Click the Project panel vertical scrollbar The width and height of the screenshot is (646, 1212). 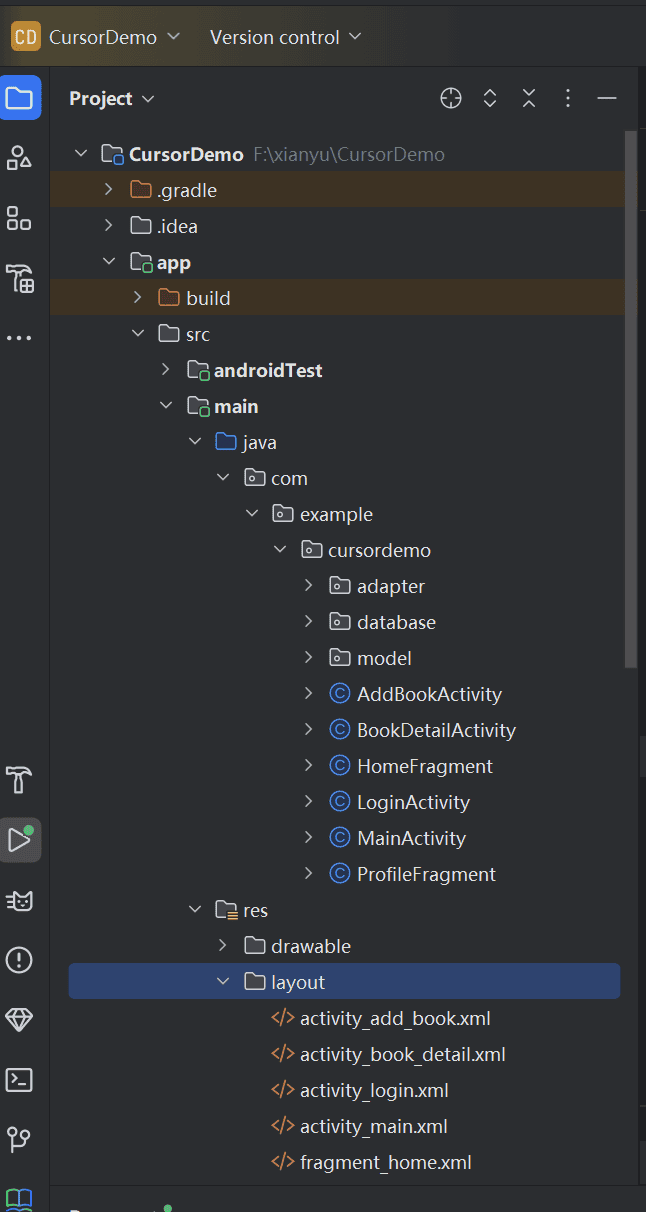(631, 400)
